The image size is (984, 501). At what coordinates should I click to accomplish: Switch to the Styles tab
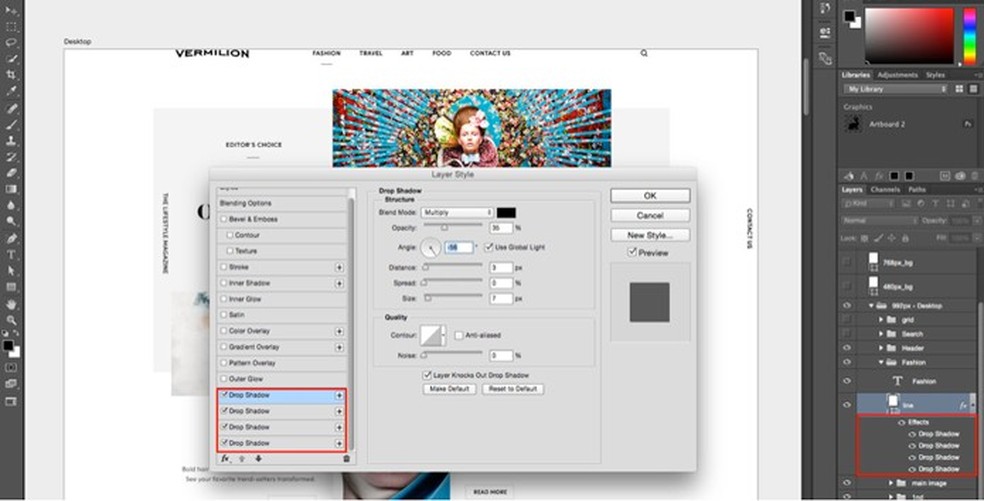[x=935, y=75]
